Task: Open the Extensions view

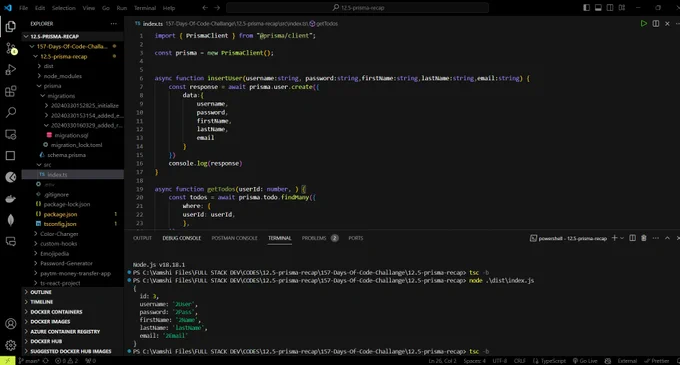Action: pos(11,91)
